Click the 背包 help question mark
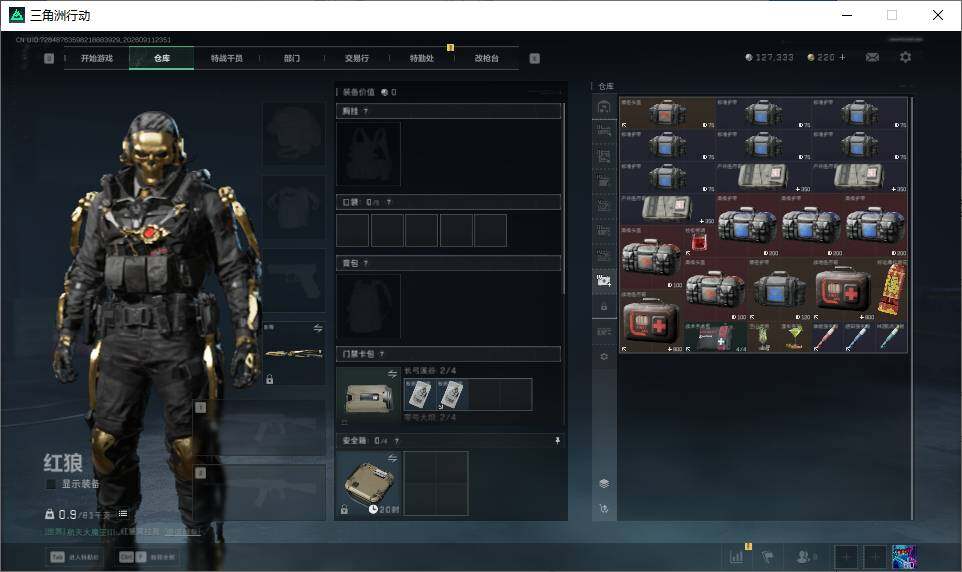Screen dimensions: 962x572 366,263
